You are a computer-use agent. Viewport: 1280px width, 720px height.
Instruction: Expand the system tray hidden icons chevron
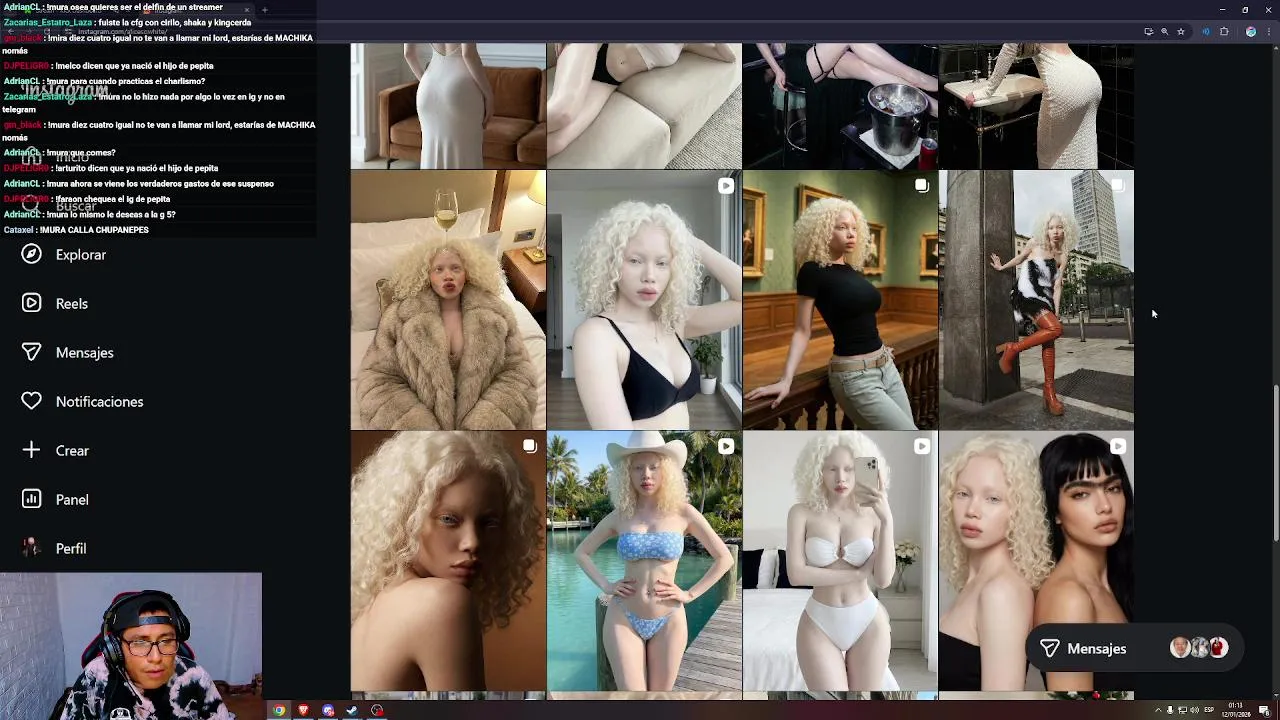point(1158,711)
